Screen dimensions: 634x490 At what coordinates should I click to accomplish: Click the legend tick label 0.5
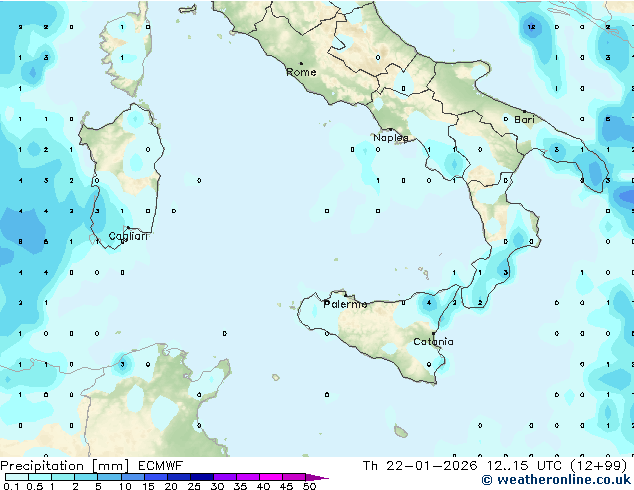point(34,486)
